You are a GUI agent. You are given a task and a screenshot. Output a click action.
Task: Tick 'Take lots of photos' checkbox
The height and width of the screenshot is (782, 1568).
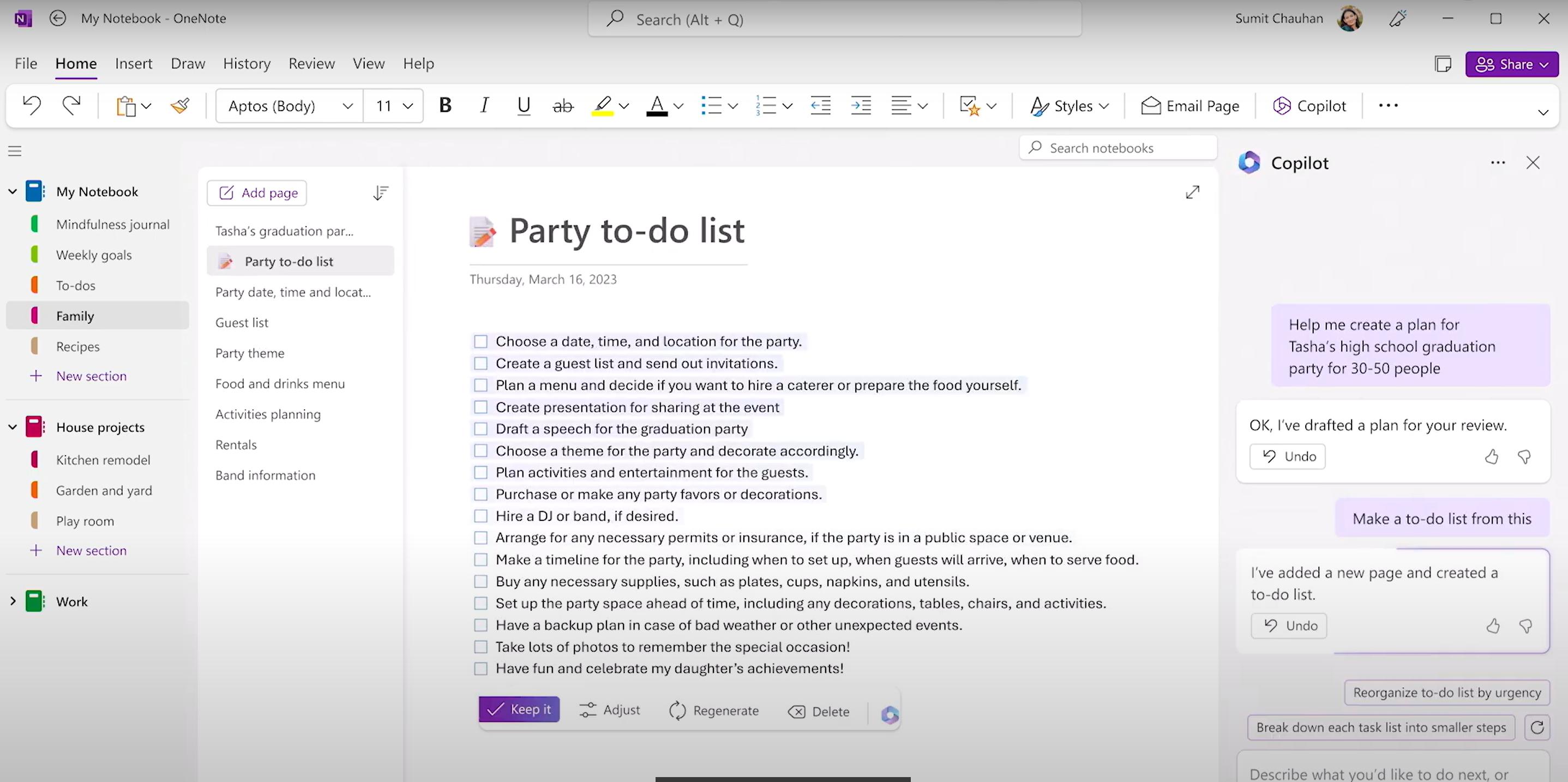pyautogui.click(x=481, y=647)
